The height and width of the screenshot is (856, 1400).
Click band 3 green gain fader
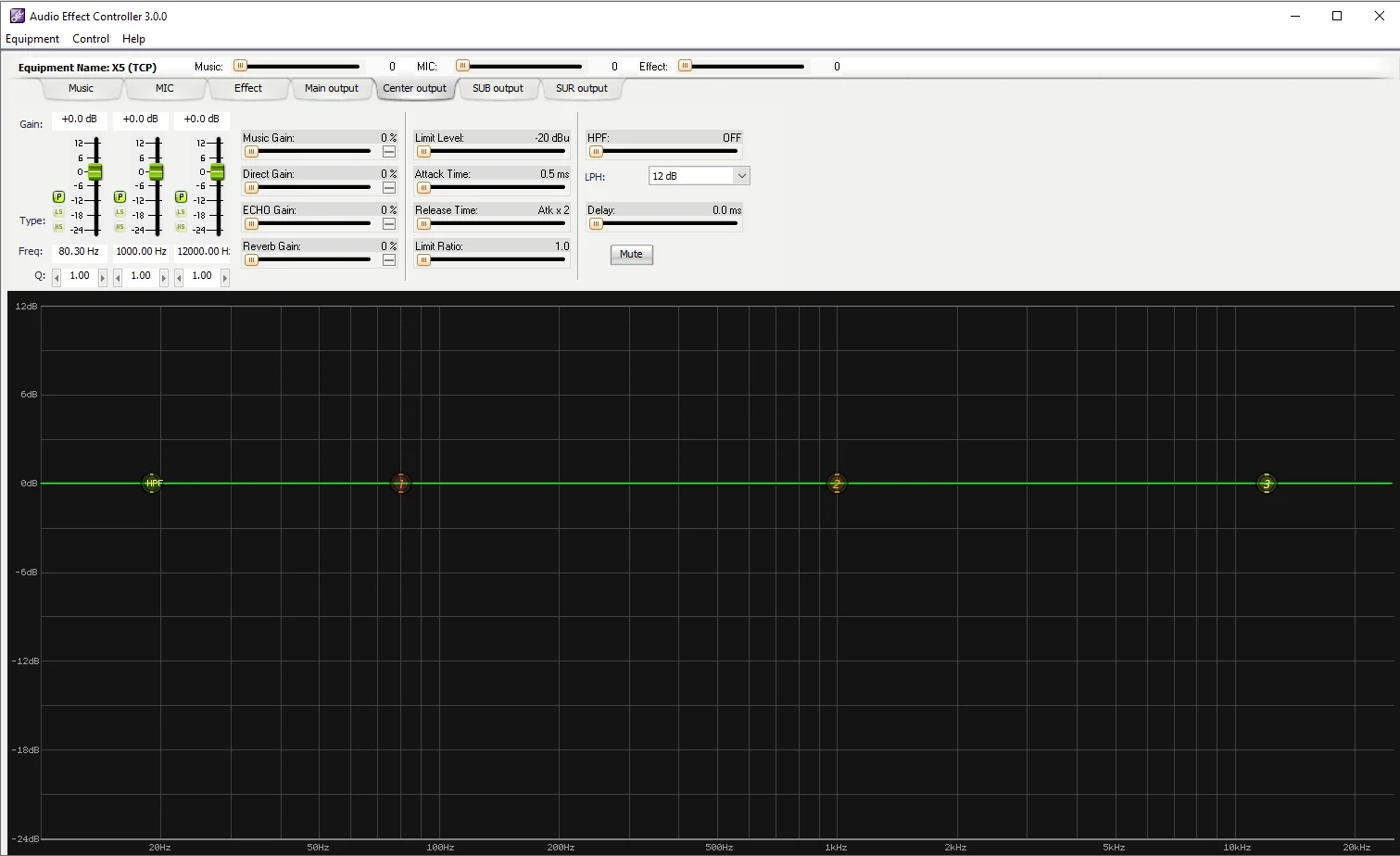pos(217,172)
